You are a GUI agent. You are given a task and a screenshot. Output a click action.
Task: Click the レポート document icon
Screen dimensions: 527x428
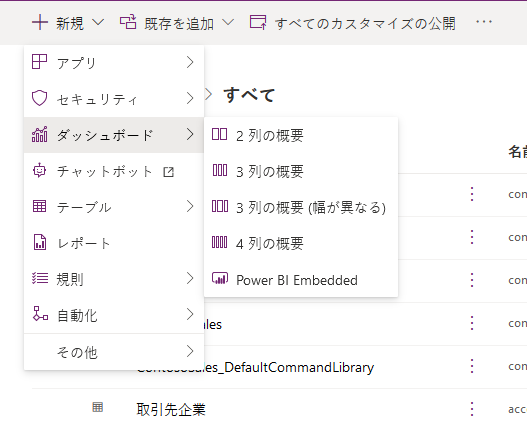tap(39, 242)
